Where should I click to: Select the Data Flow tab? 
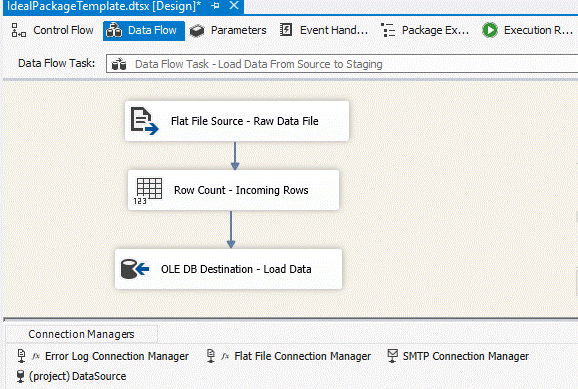tap(144, 31)
